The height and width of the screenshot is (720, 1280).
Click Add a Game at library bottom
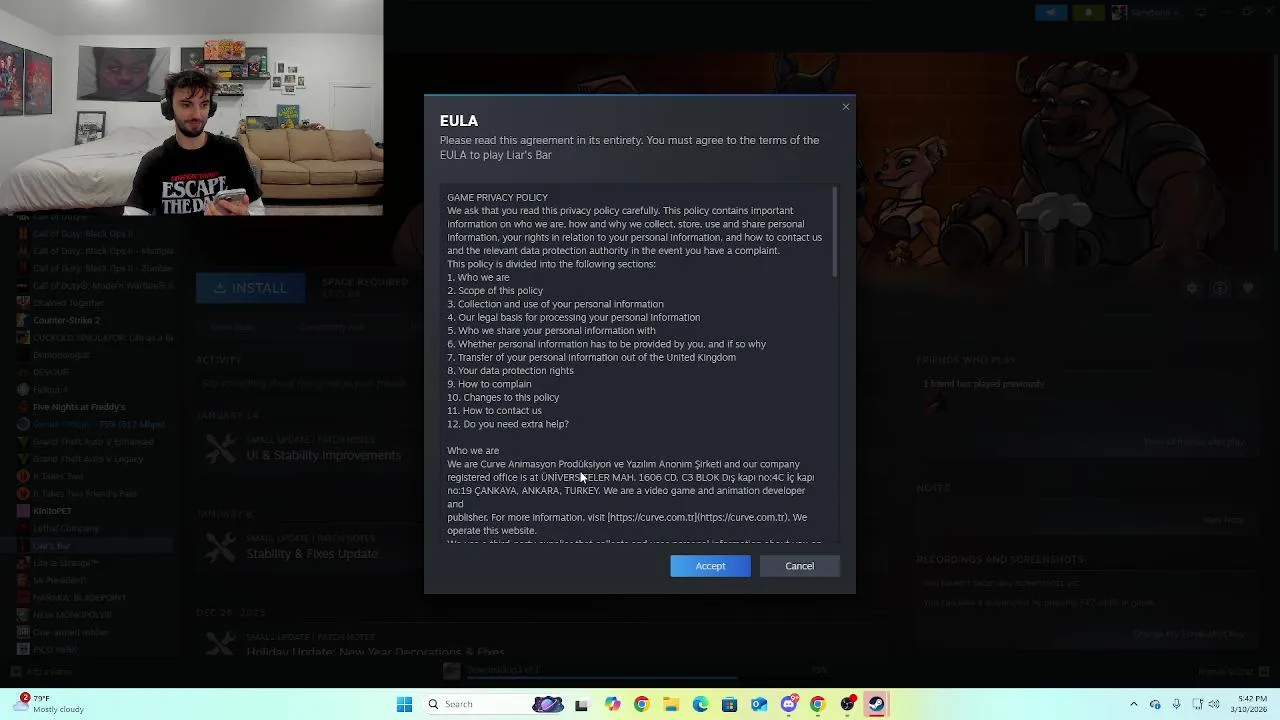pos(42,671)
